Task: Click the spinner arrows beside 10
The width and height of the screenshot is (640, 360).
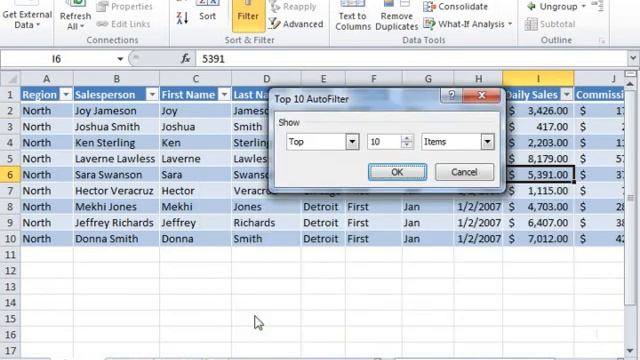Action: (x=407, y=142)
